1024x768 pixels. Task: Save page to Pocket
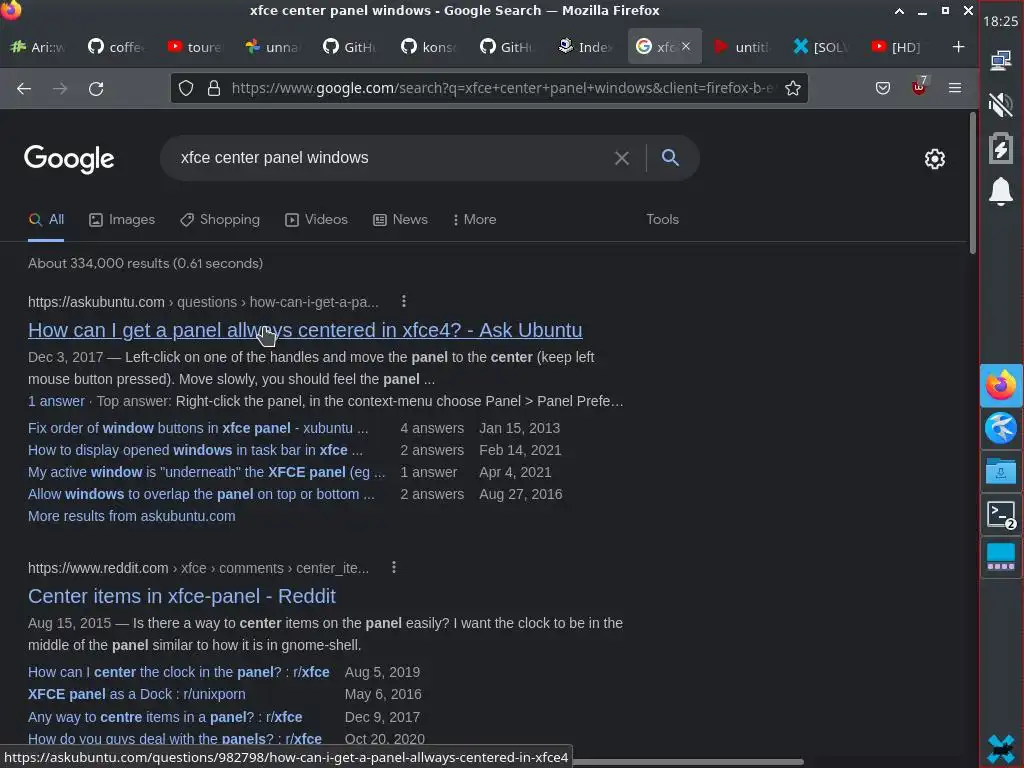(x=883, y=88)
